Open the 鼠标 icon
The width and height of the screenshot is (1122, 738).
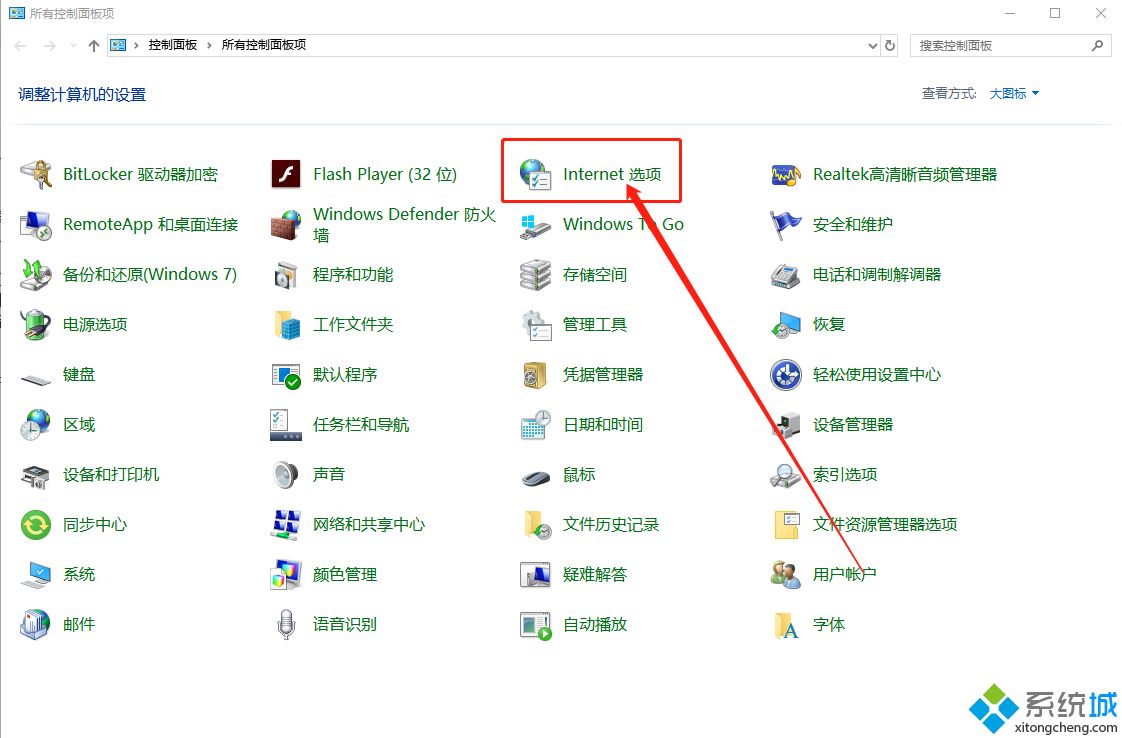click(x=535, y=477)
